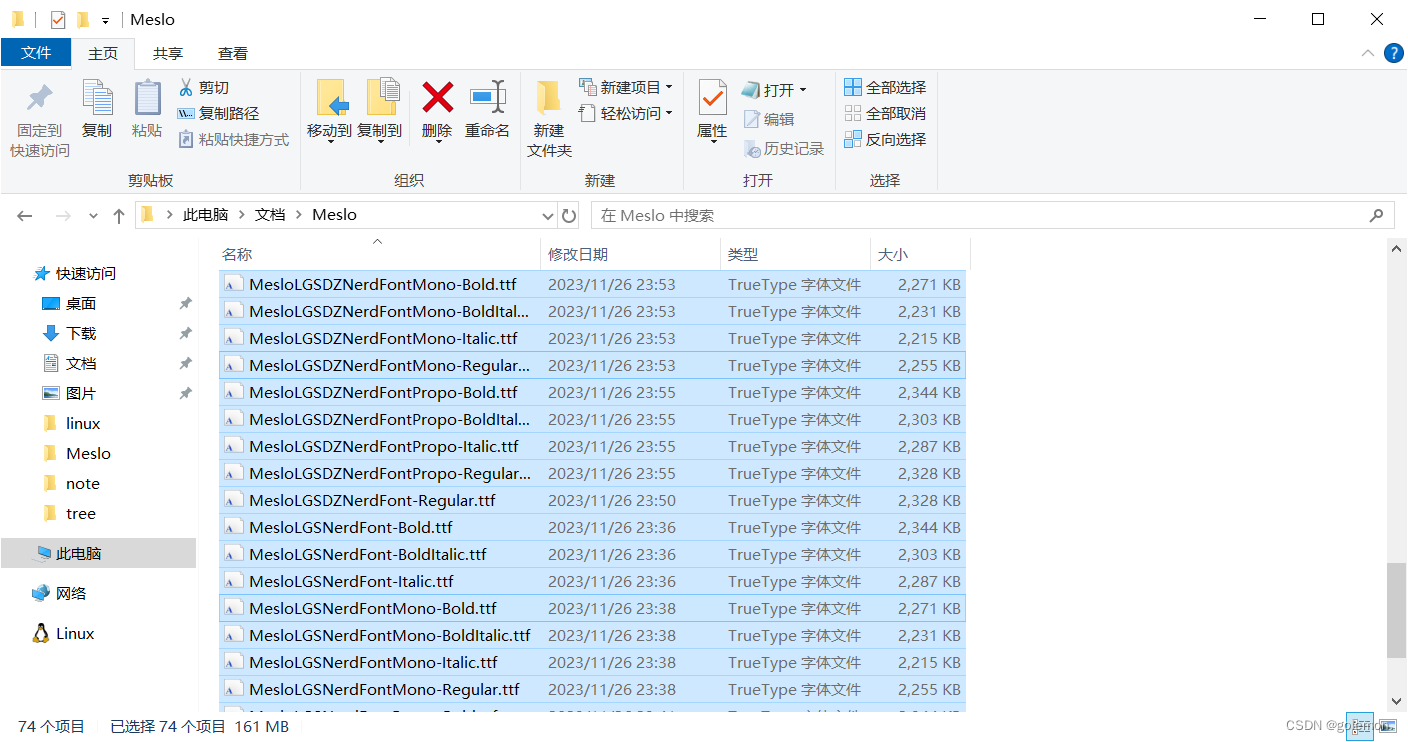Open tree folder in navigation pane
Screen dimensions: 1408x742
point(81,513)
